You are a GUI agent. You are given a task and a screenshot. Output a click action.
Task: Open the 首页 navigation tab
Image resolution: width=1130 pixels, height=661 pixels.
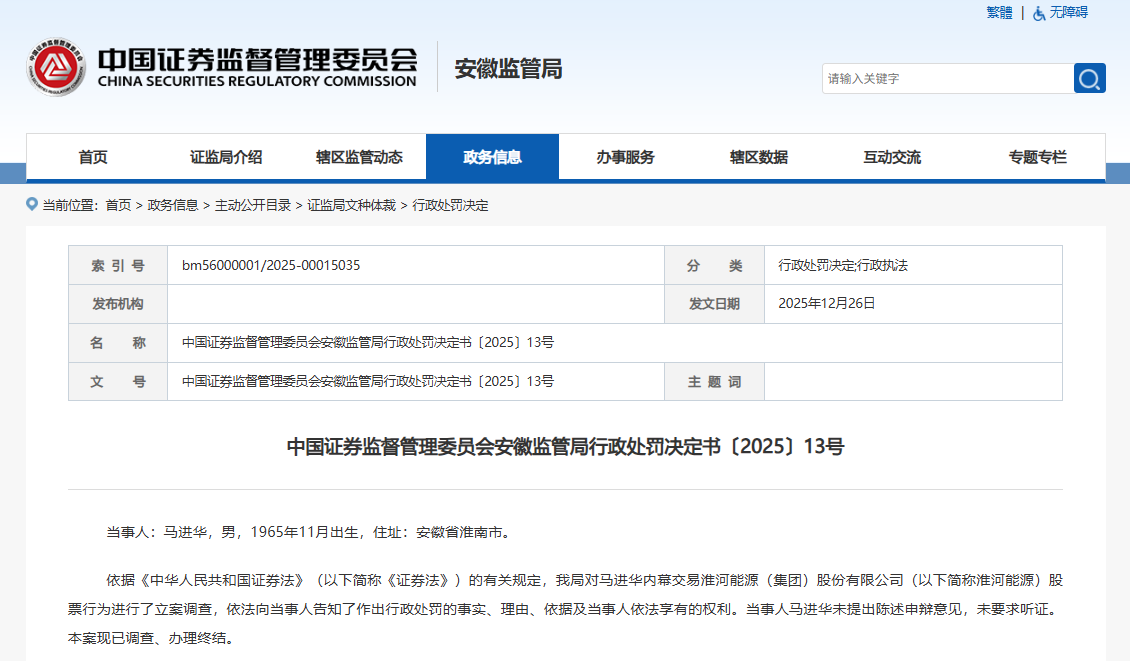(94, 156)
